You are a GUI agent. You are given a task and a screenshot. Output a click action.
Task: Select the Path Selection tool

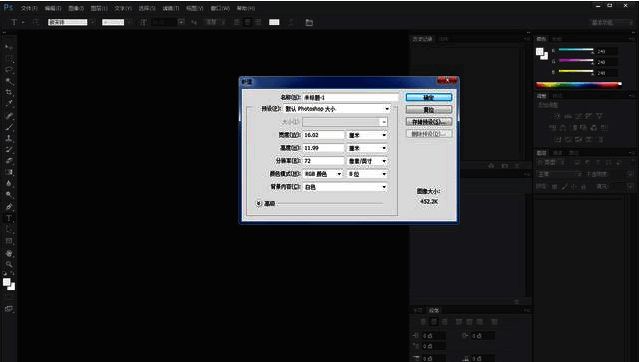(9, 229)
